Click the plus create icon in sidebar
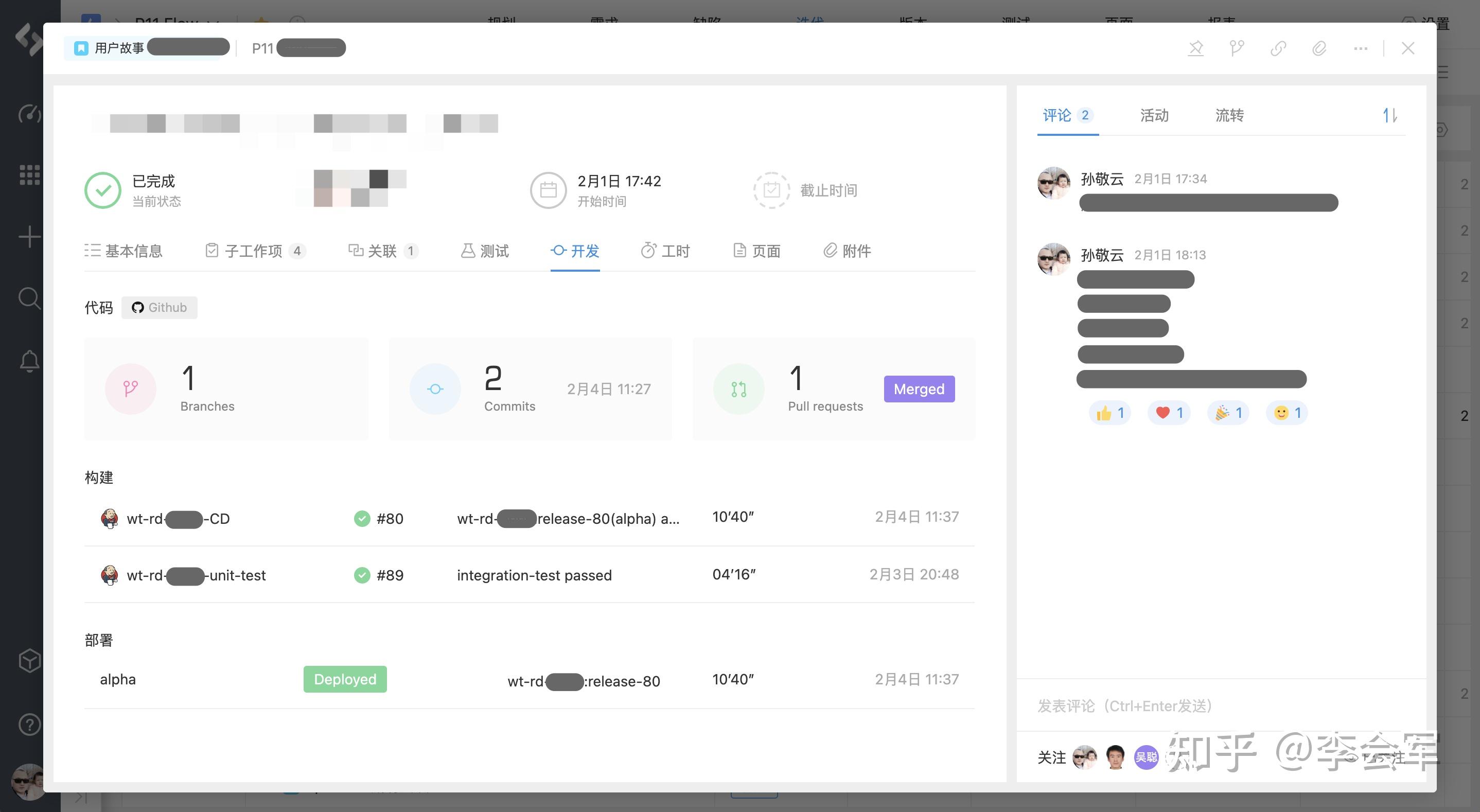This screenshot has height=812, width=1480. (x=29, y=237)
